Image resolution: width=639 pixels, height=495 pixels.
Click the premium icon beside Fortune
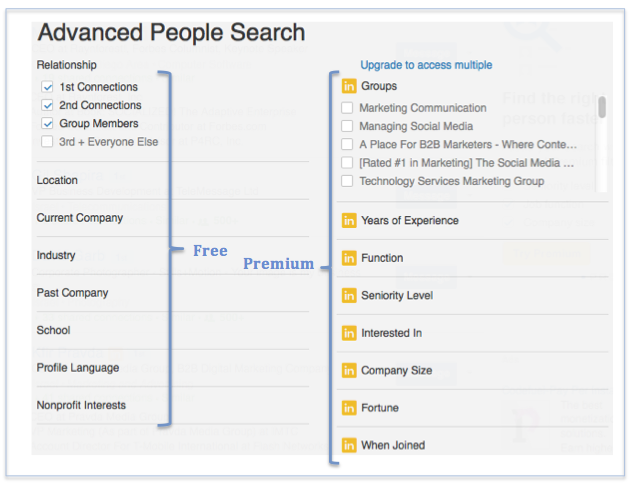[349, 408]
